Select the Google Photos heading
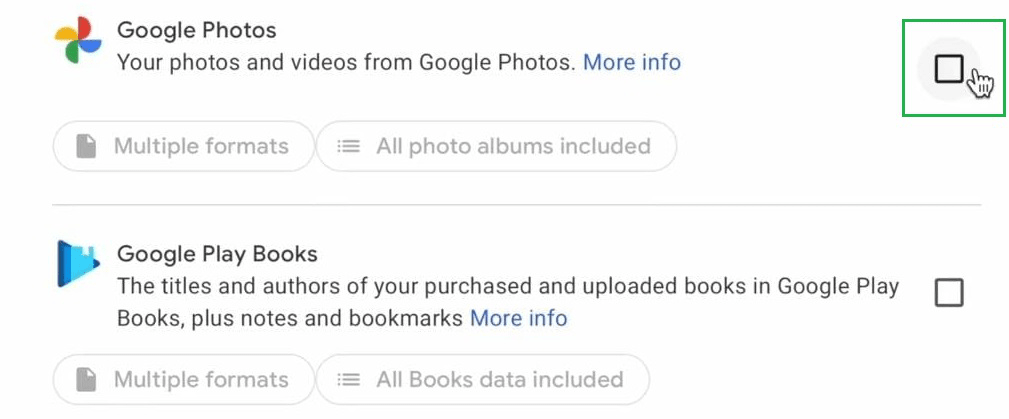Image resolution: width=1009 pixels, height=419 pixels. [x=196, y=30]
